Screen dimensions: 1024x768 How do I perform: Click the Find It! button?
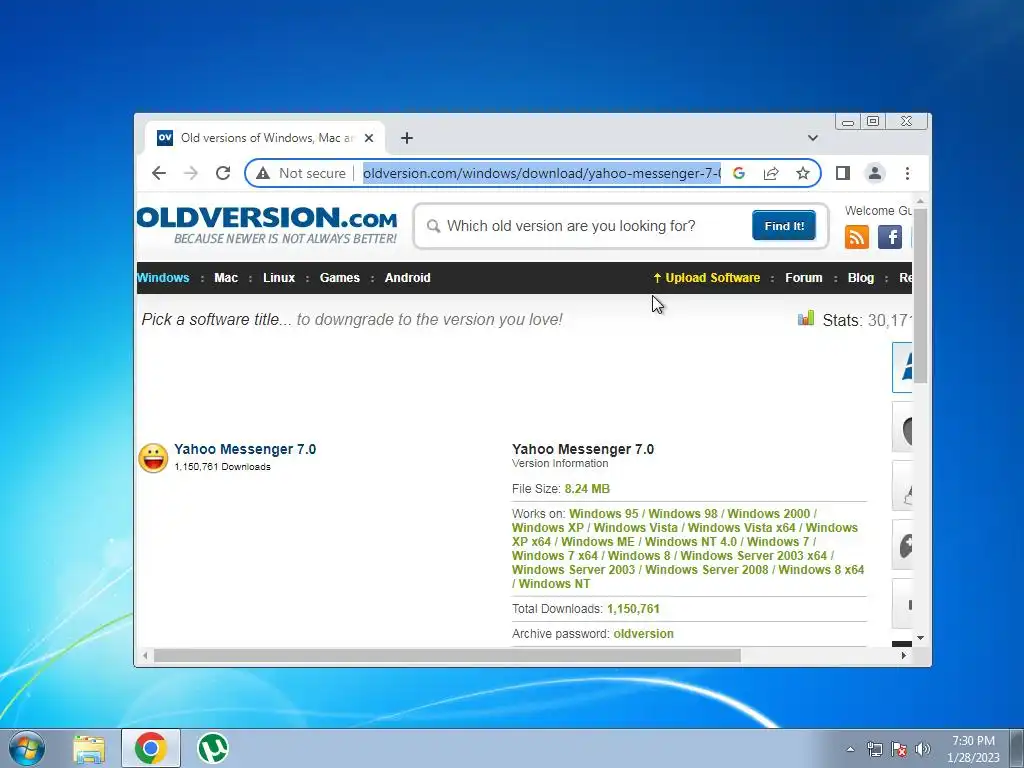(784, 226)
